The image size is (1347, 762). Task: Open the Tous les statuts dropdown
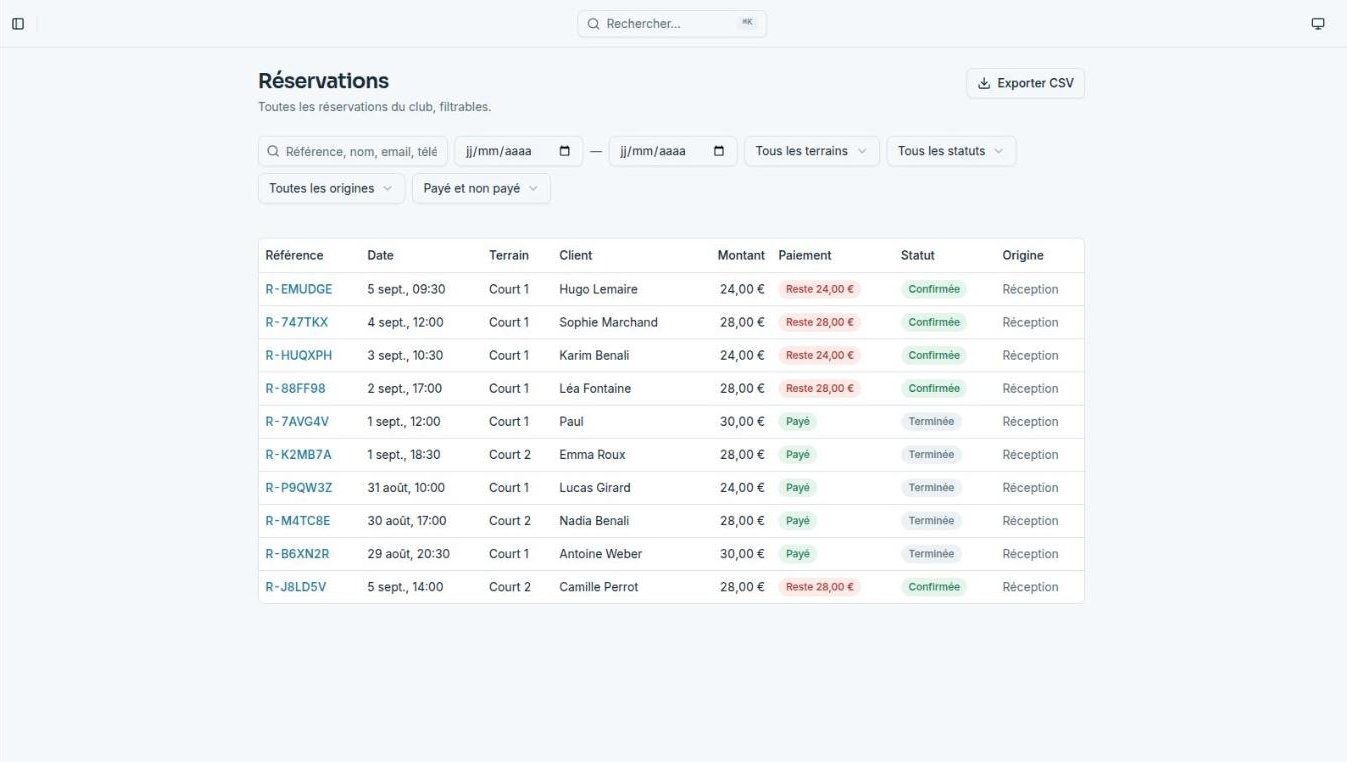tap(951, 151)
